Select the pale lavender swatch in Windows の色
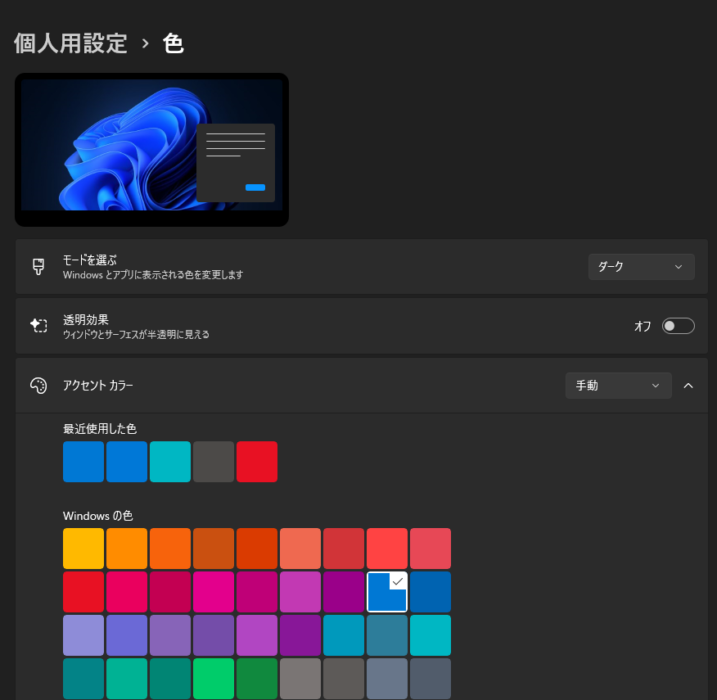The height and width of the screenshot is (700, 717). 83,635
